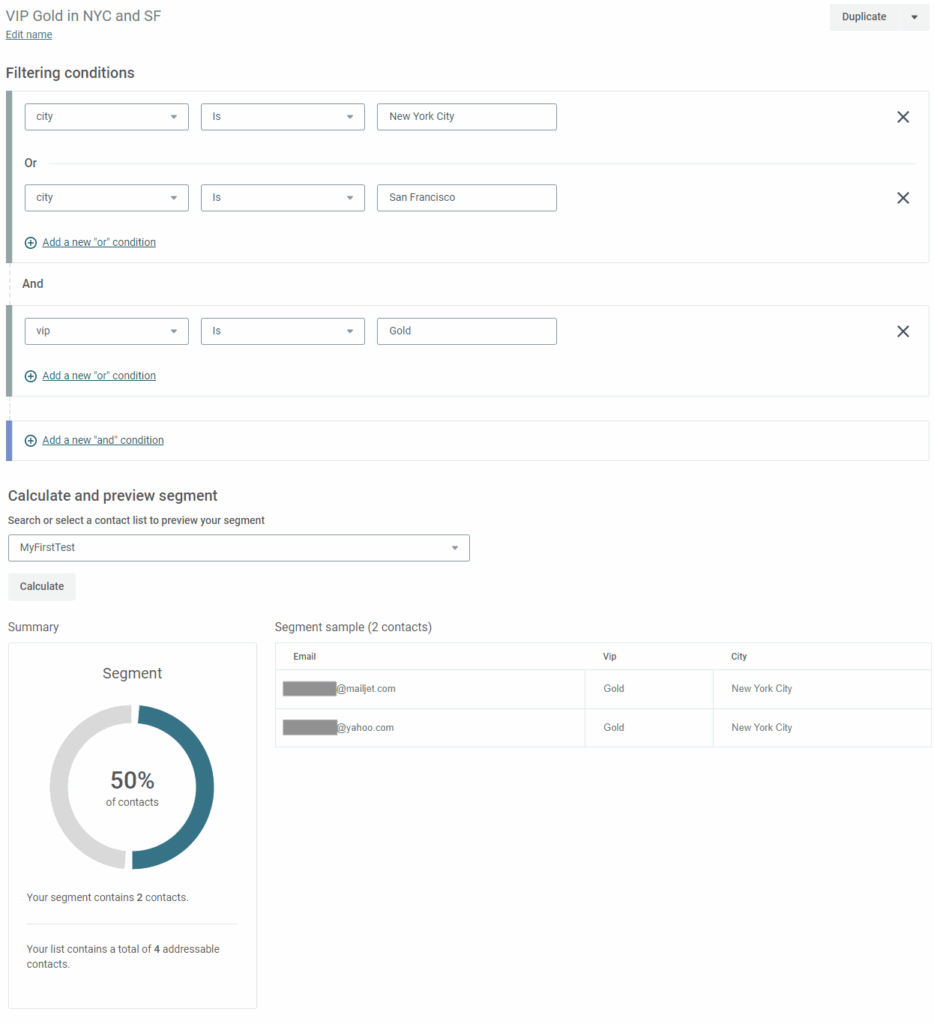Click the New York City value field
The width and height of the screenshot is (934, 1024).
(x=466, y=117)
